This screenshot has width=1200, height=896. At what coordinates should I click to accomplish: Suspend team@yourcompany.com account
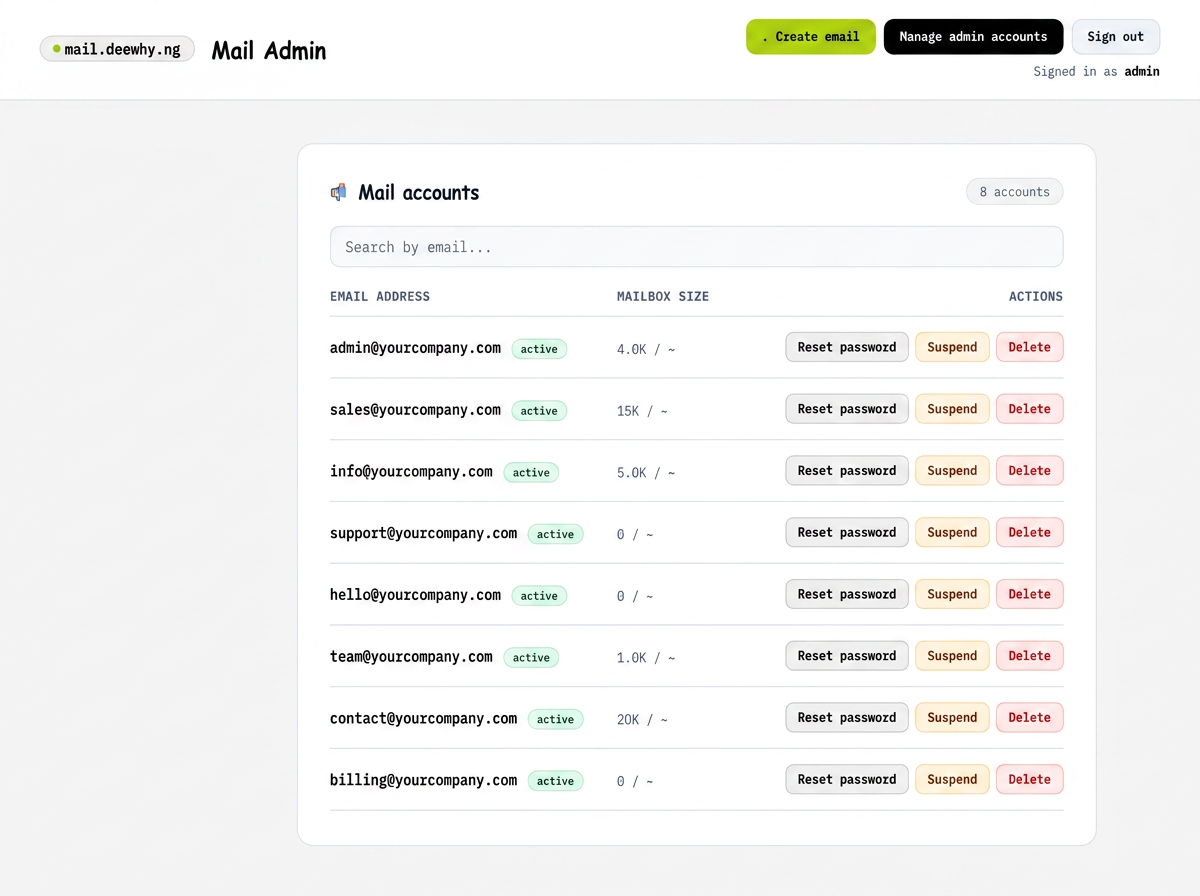(x=952, y=656)
